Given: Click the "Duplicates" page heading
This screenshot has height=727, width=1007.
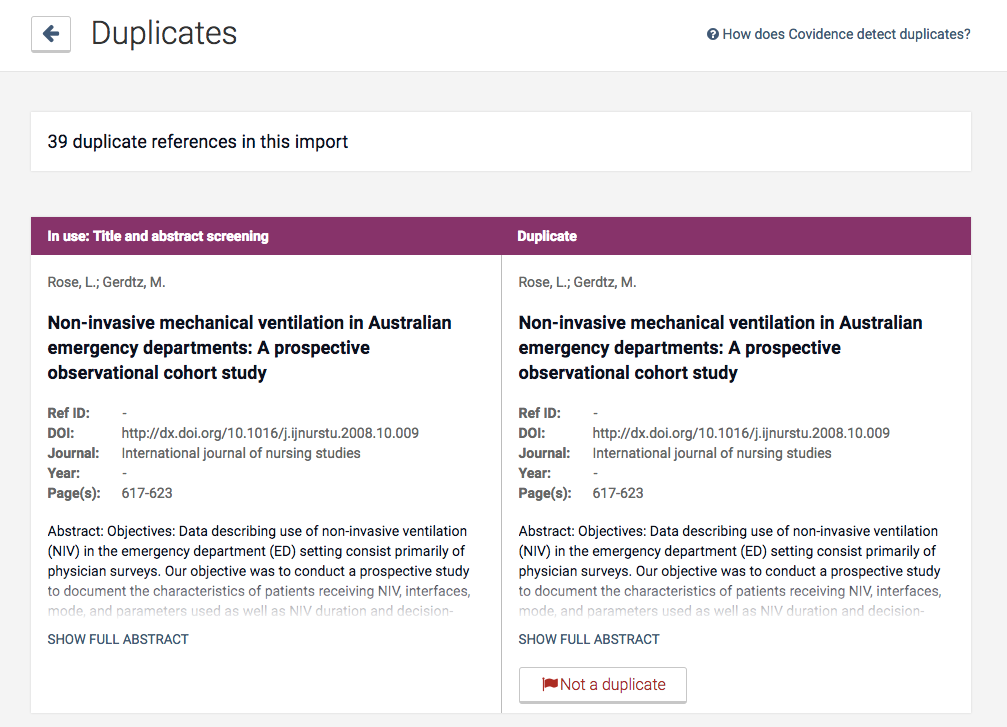Looking at the screenshot, I should (x=164, y=34).
